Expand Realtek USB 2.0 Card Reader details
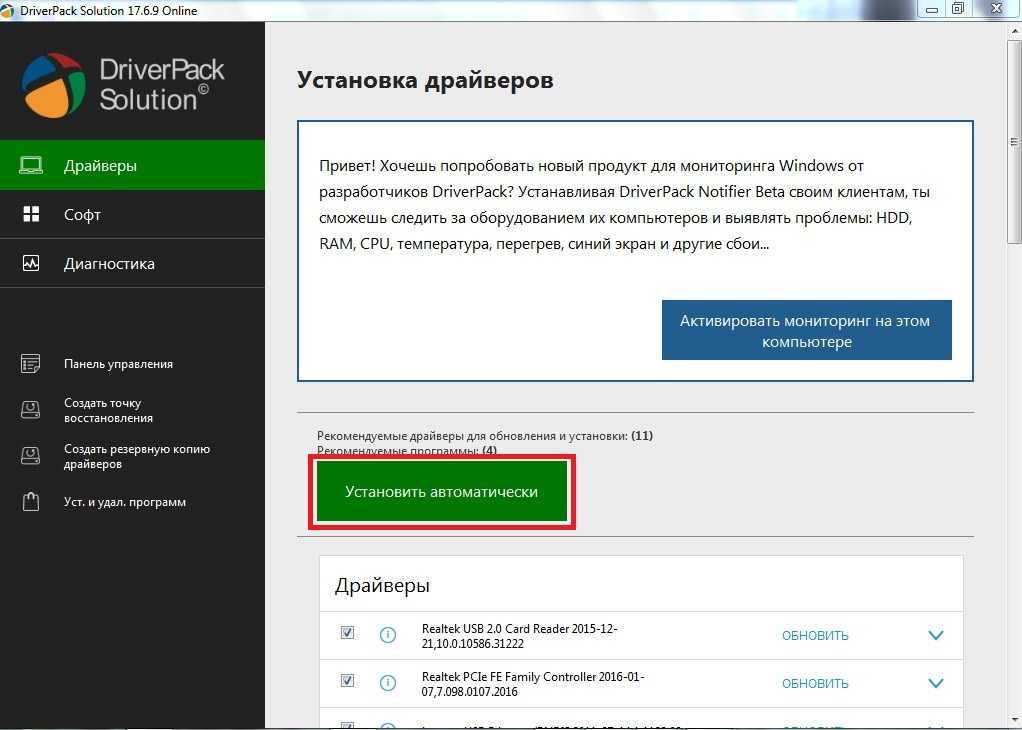This screenshot has width=1022, height=730. coord(936,635)
